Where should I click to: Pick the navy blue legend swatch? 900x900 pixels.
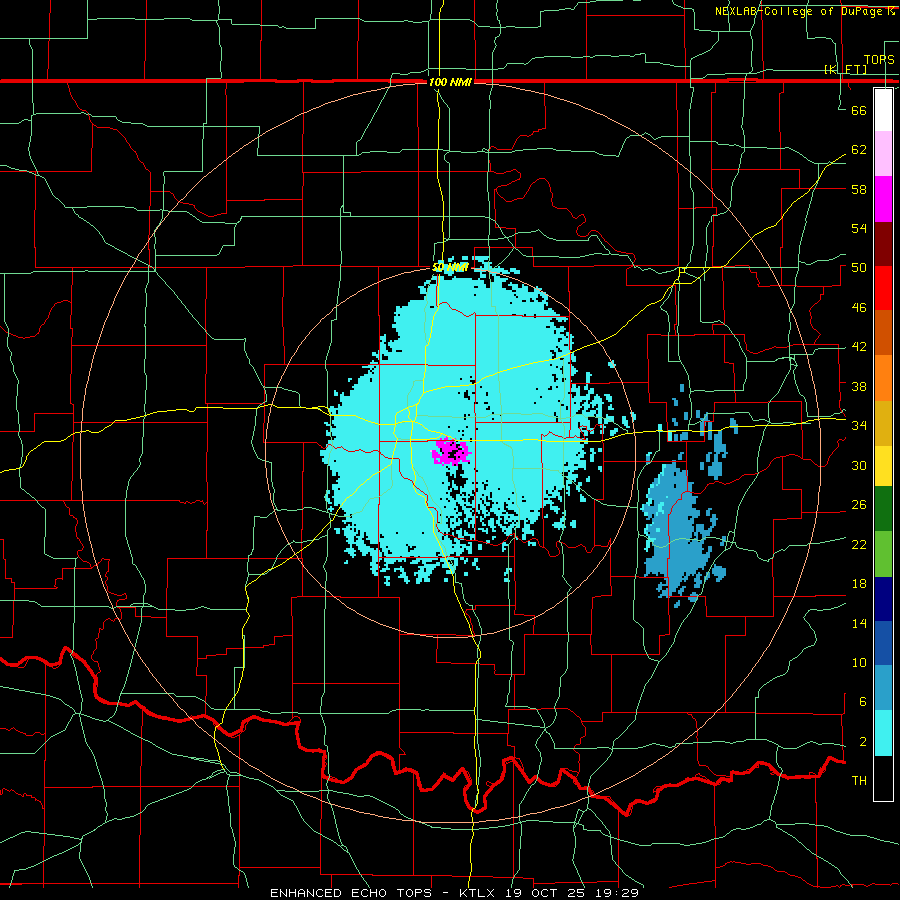click(x=883, y=599)
